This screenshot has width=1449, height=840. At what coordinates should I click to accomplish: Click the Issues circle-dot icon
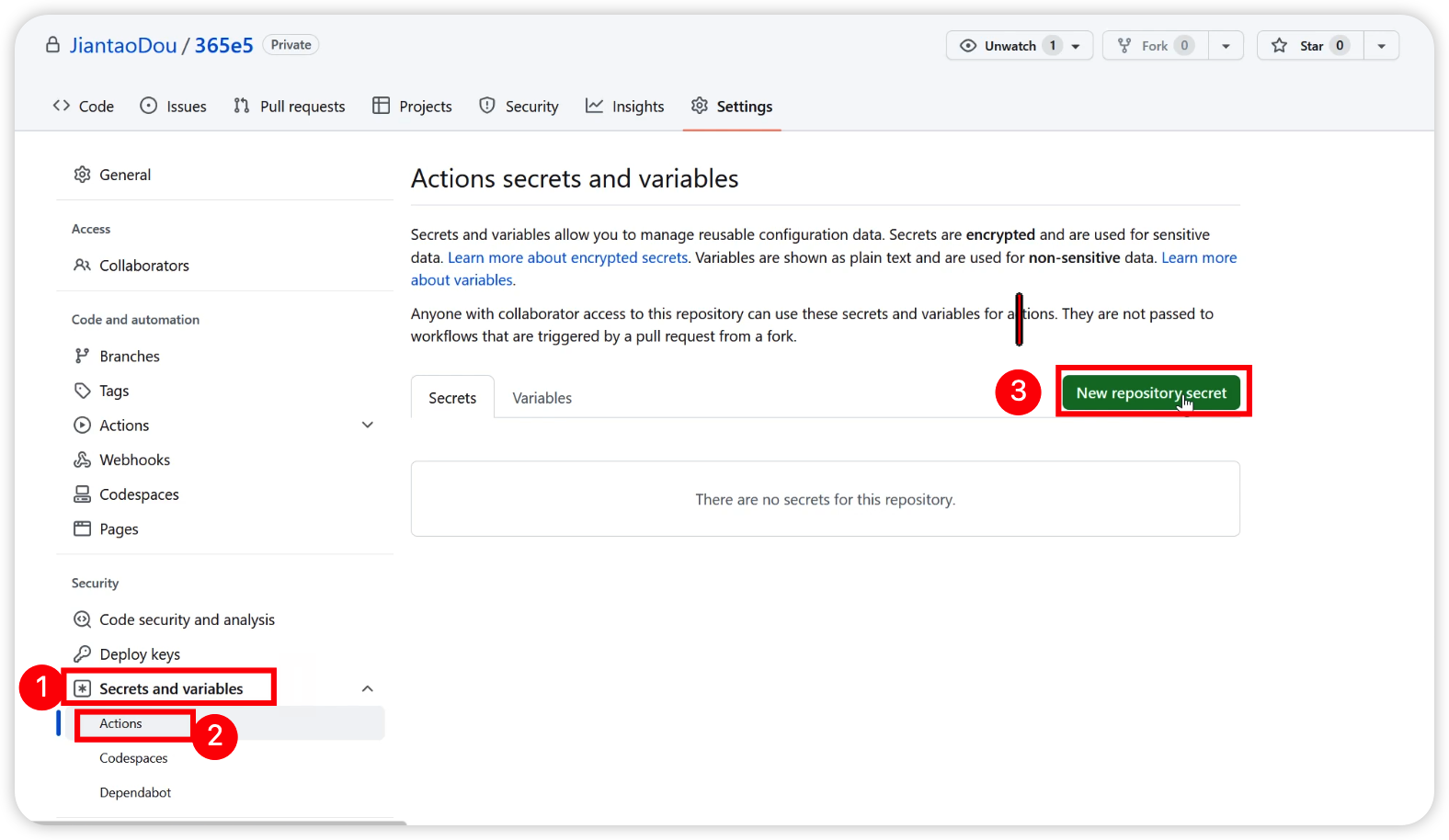pos(149,106)
